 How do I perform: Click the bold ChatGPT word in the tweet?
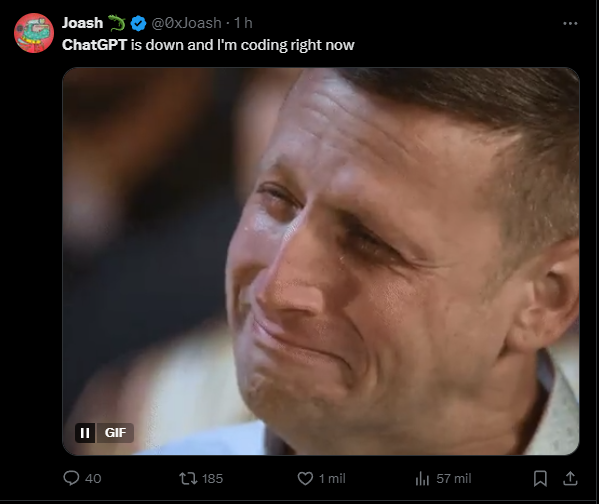click(x=94, y=45)
